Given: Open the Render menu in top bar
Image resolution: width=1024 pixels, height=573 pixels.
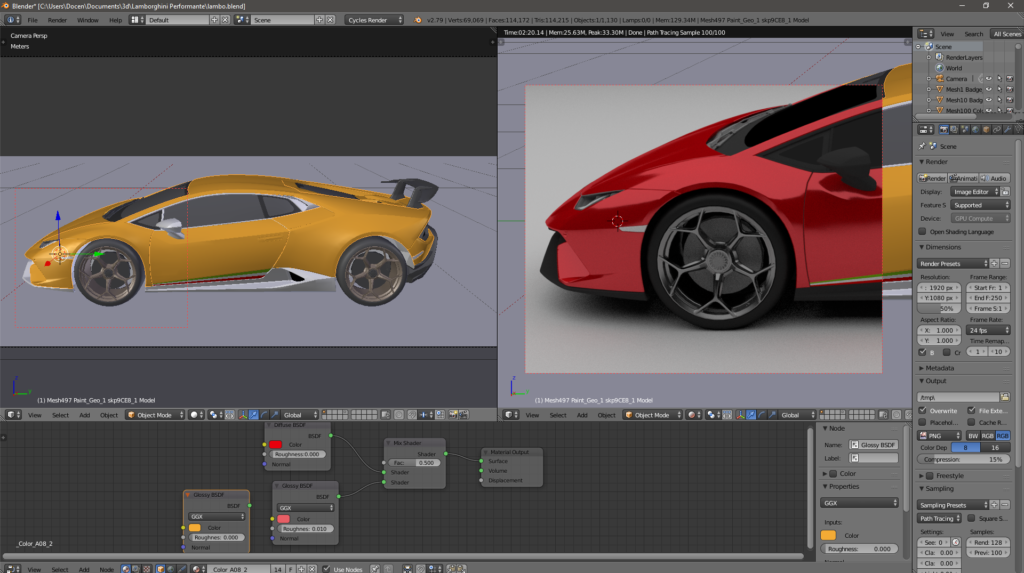Looking at the screenshot, I should coord(58,20).
